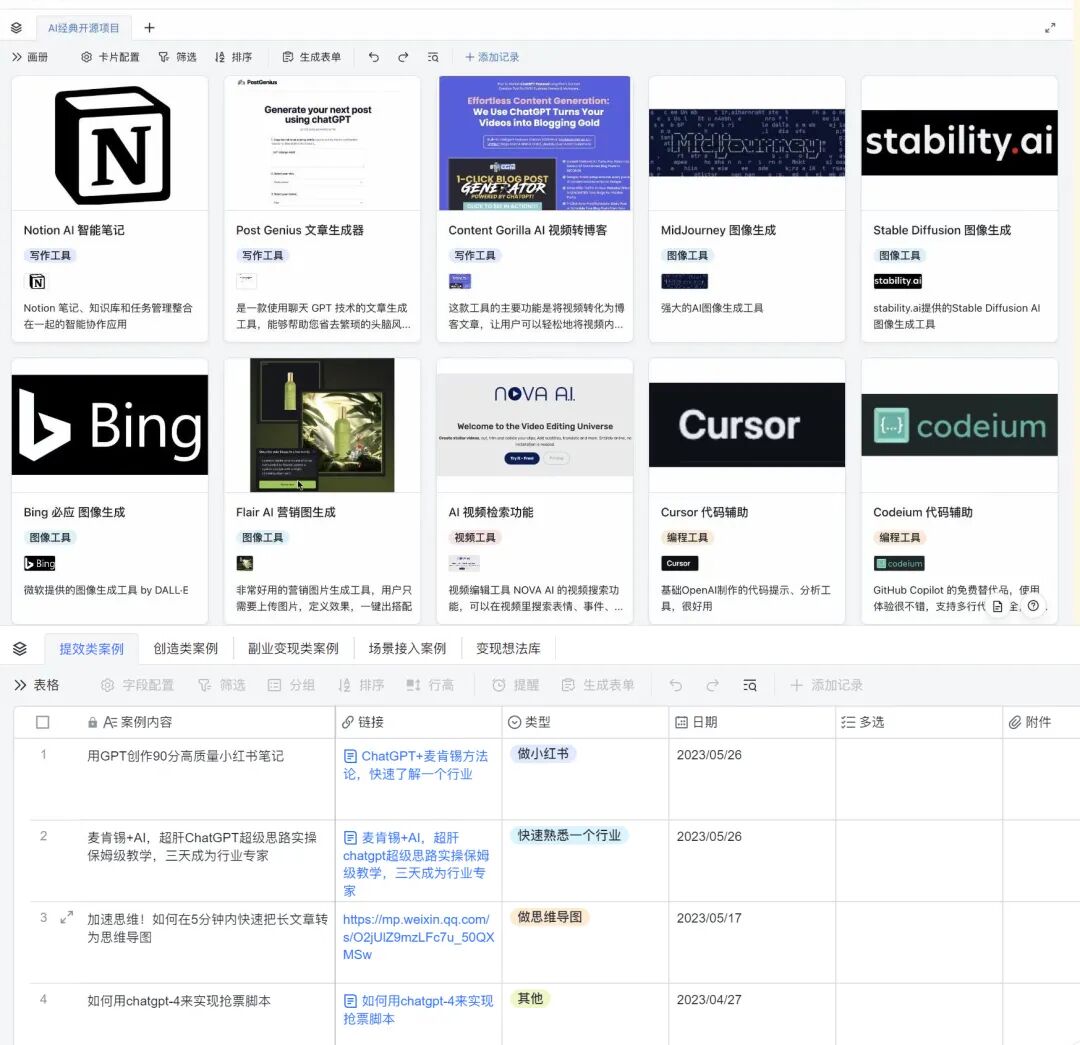Viewport: 1080px width, 1045px height.
Task: Click 行高 row height in table toolbar
Action: [x=430, y=685]
